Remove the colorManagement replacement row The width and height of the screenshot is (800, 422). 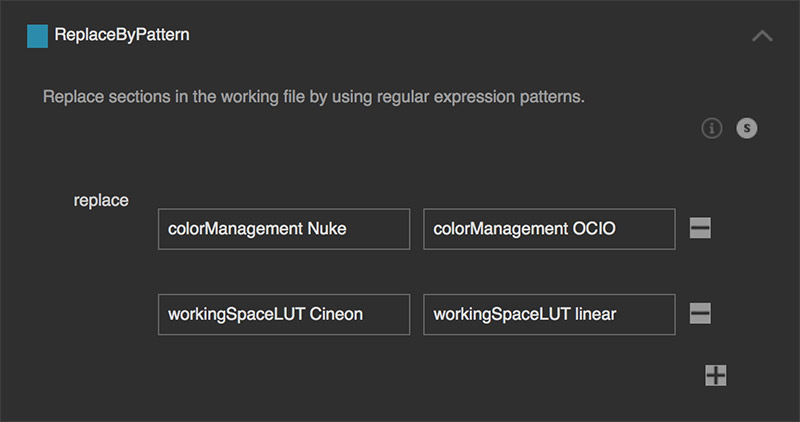tap(700, 229)
